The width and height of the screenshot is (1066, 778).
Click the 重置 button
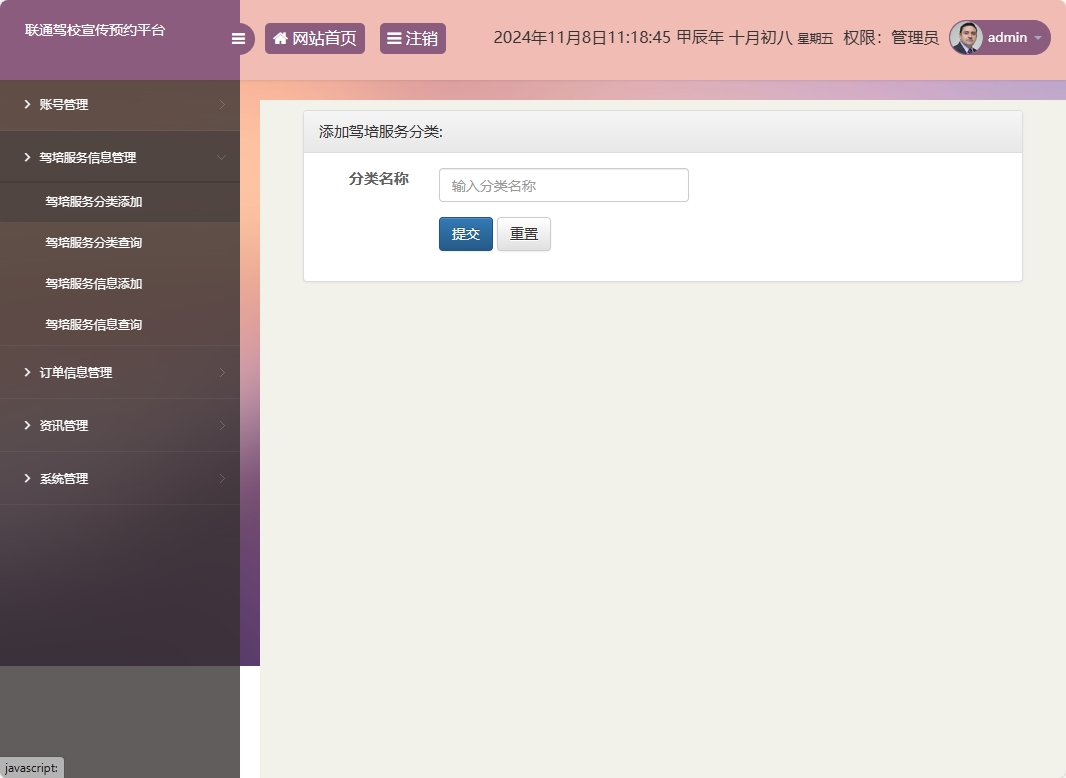pos(523,234)
